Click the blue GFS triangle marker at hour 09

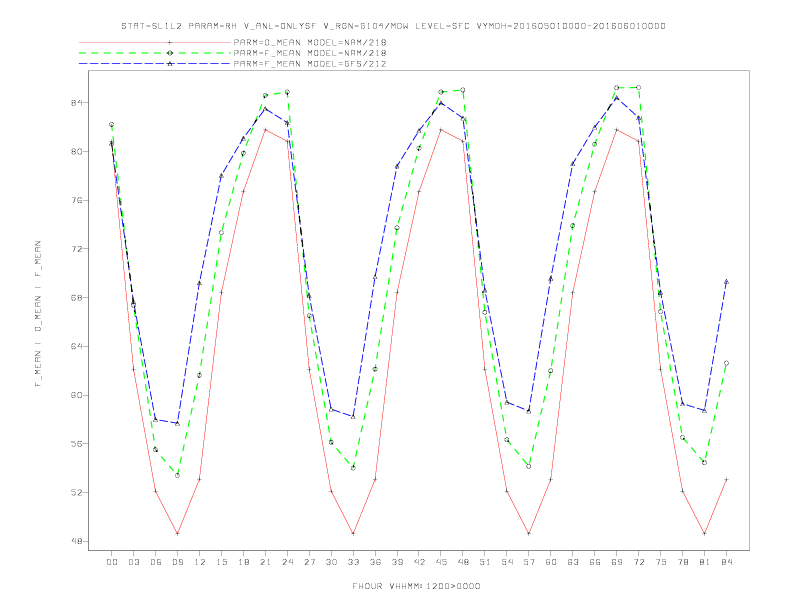(177, 423)
